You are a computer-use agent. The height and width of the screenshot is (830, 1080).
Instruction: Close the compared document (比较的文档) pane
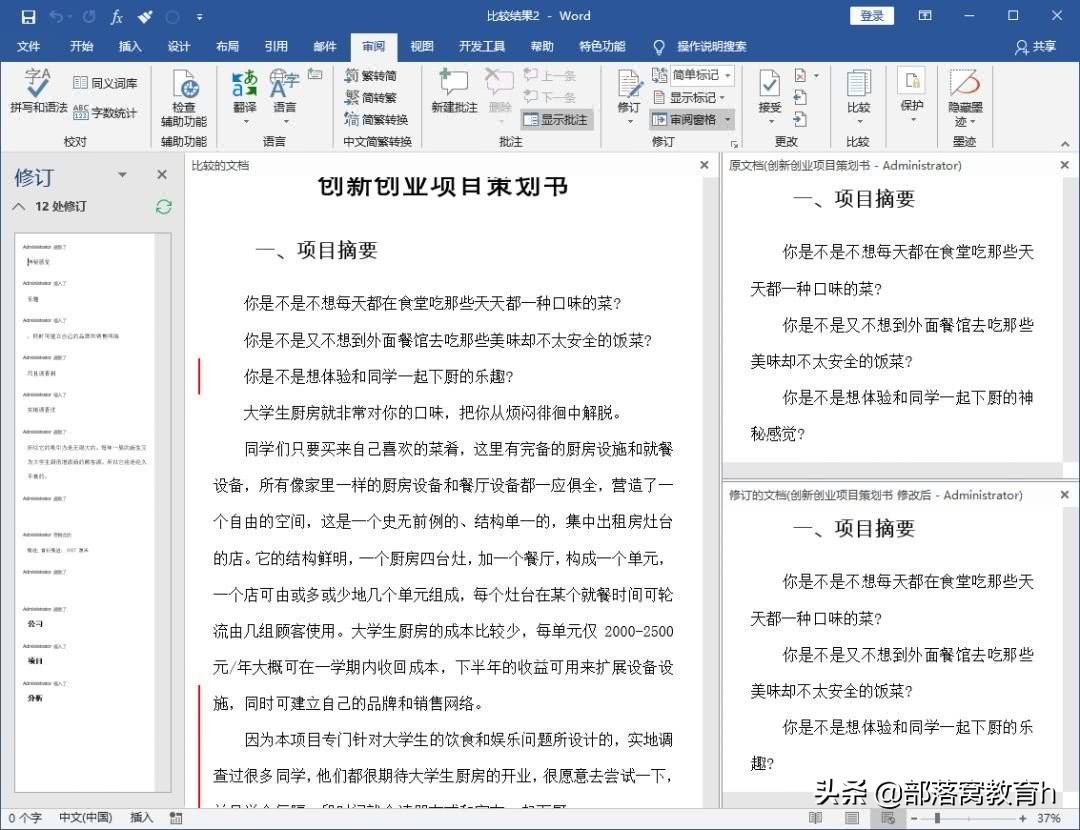point(704,165)
